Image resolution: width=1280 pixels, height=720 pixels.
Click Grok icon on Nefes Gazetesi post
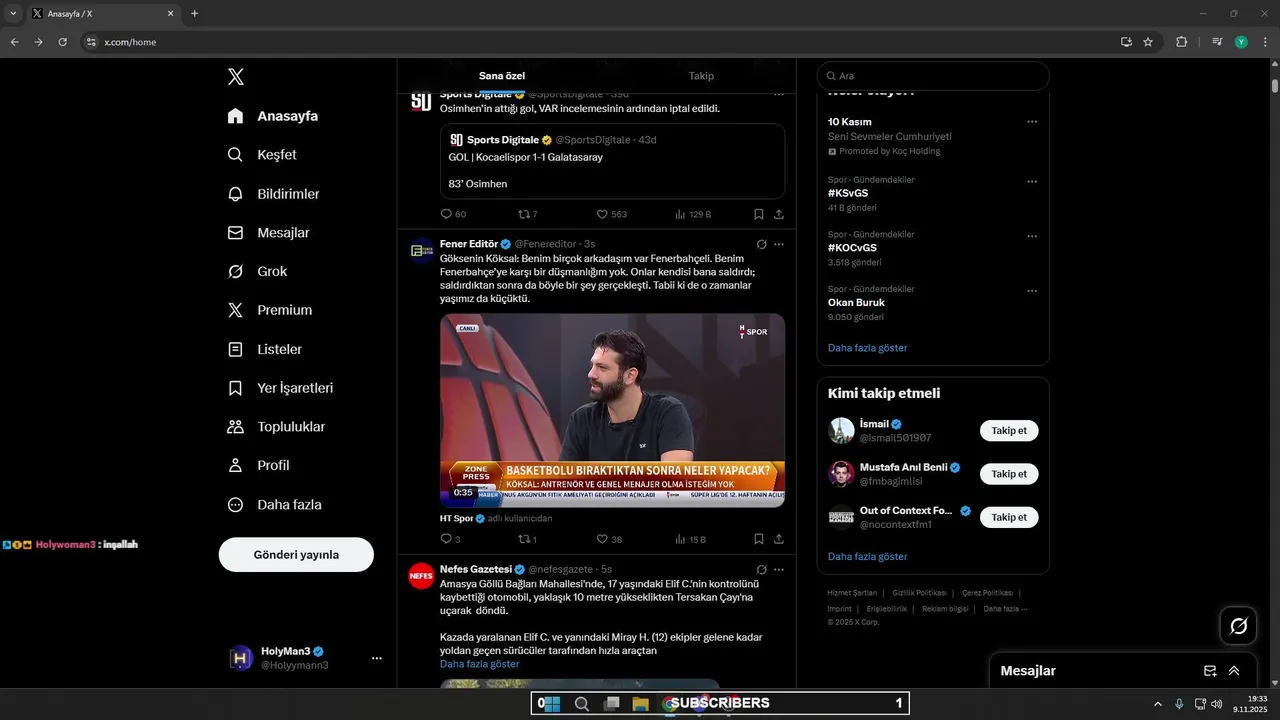(x=761, y=569)
